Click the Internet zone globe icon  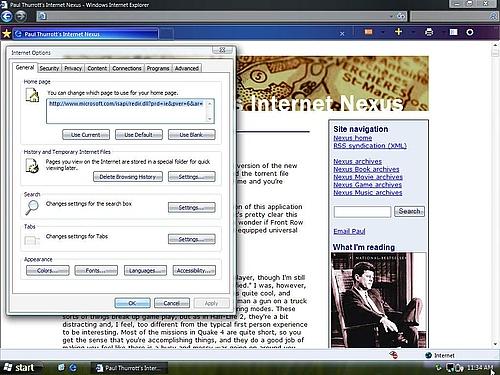coord(429,355)
